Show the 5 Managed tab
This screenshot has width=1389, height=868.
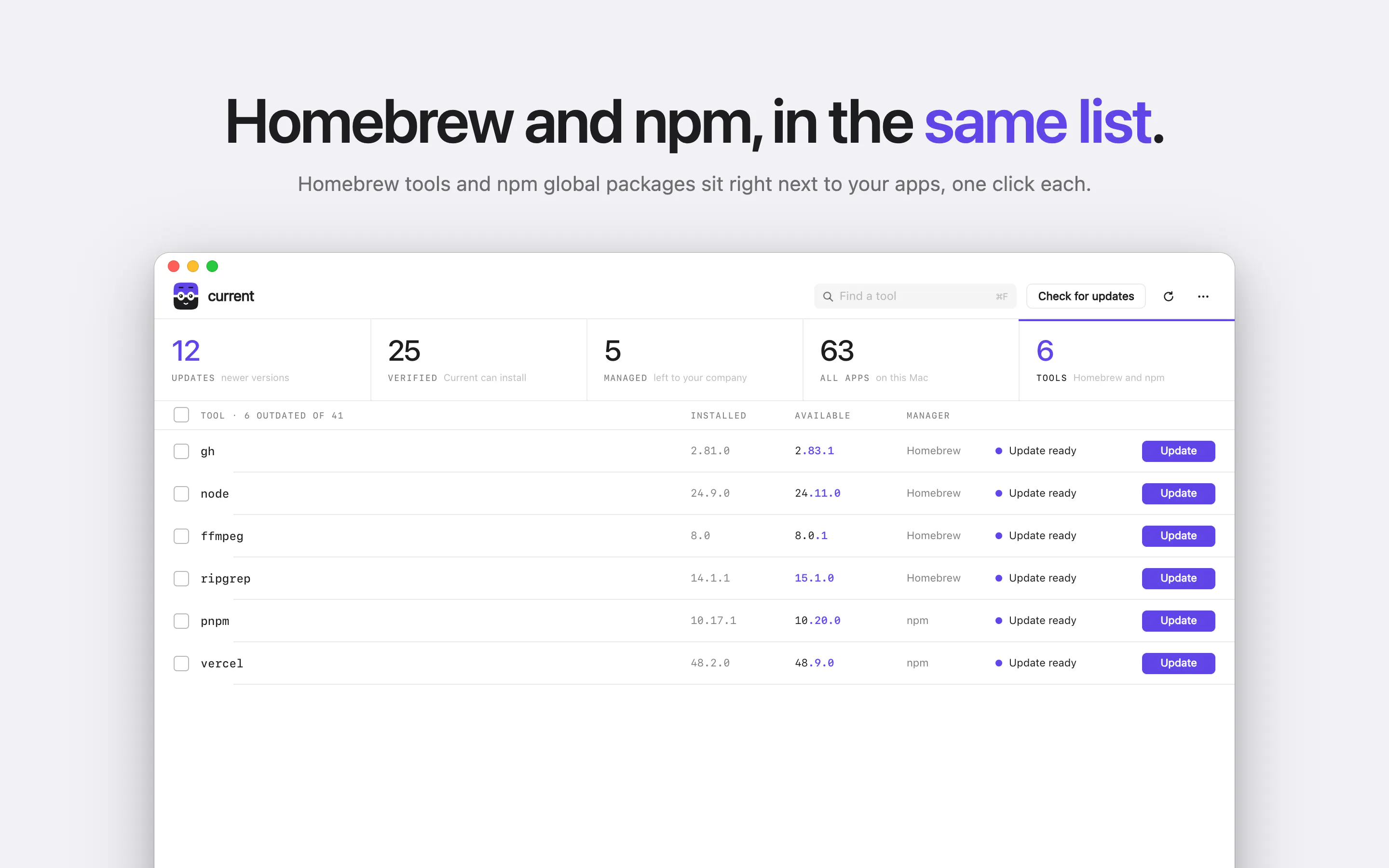[x=694, y=360]
